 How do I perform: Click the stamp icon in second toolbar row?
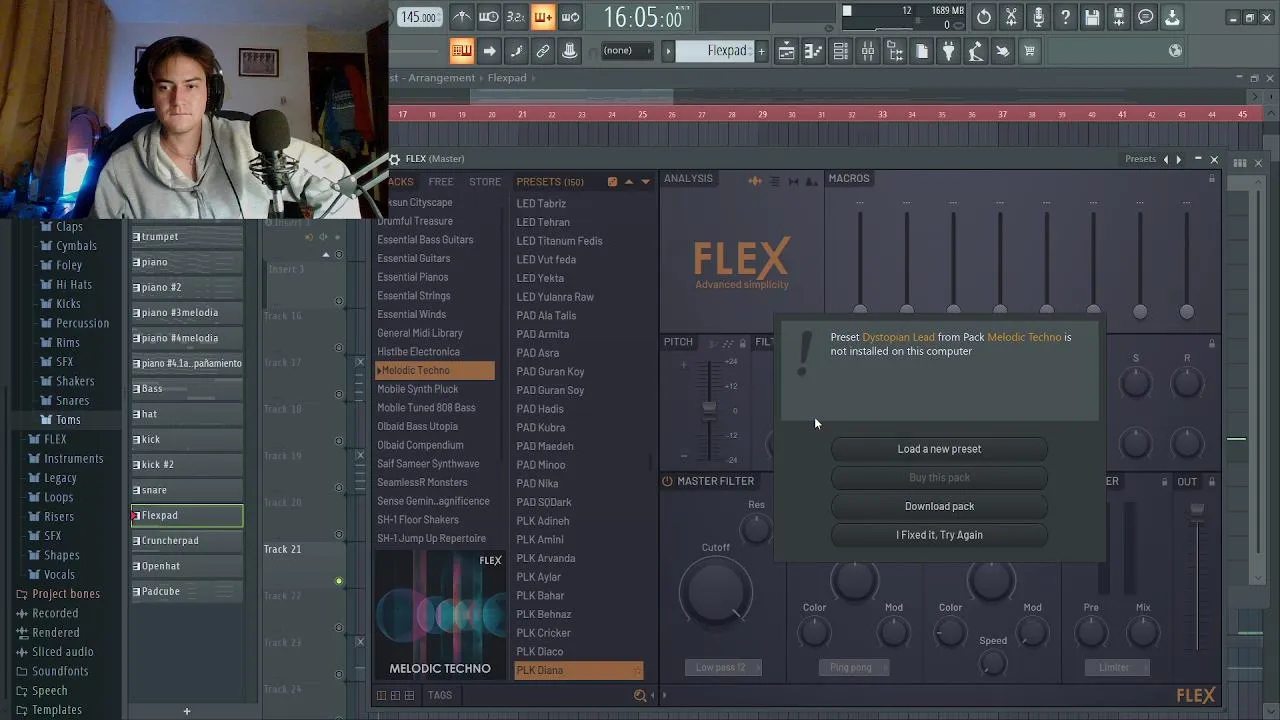(570, 51)
